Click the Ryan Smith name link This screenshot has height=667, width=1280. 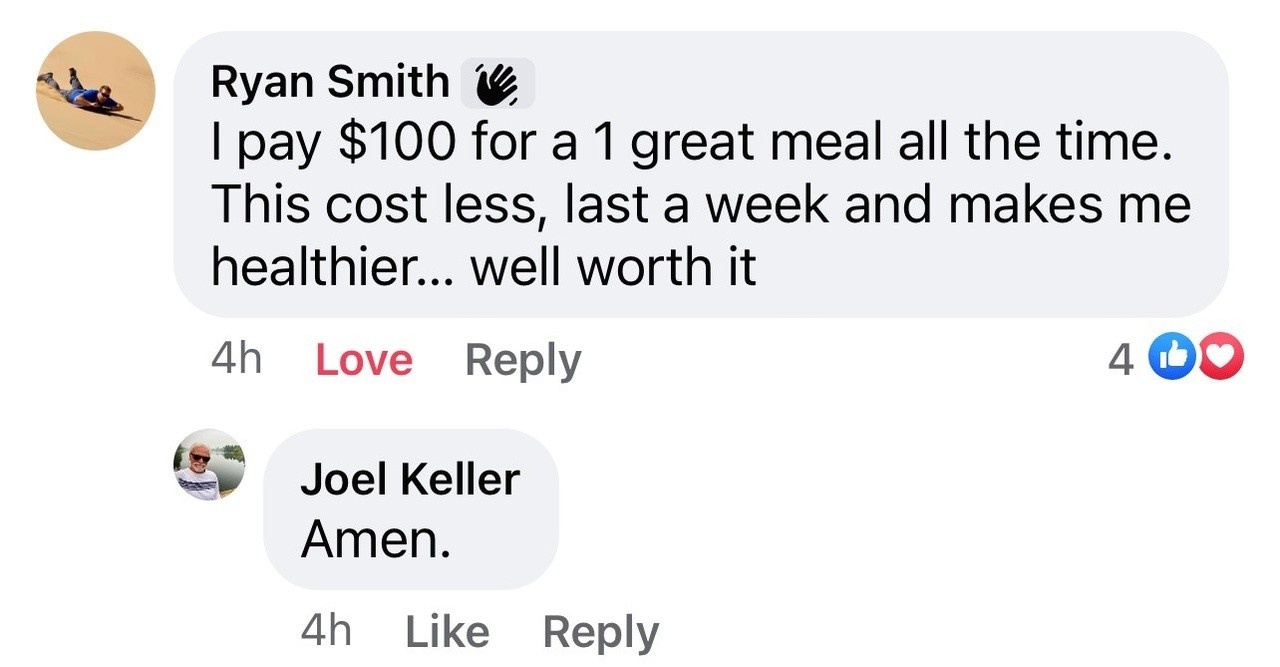pos(330,83)
